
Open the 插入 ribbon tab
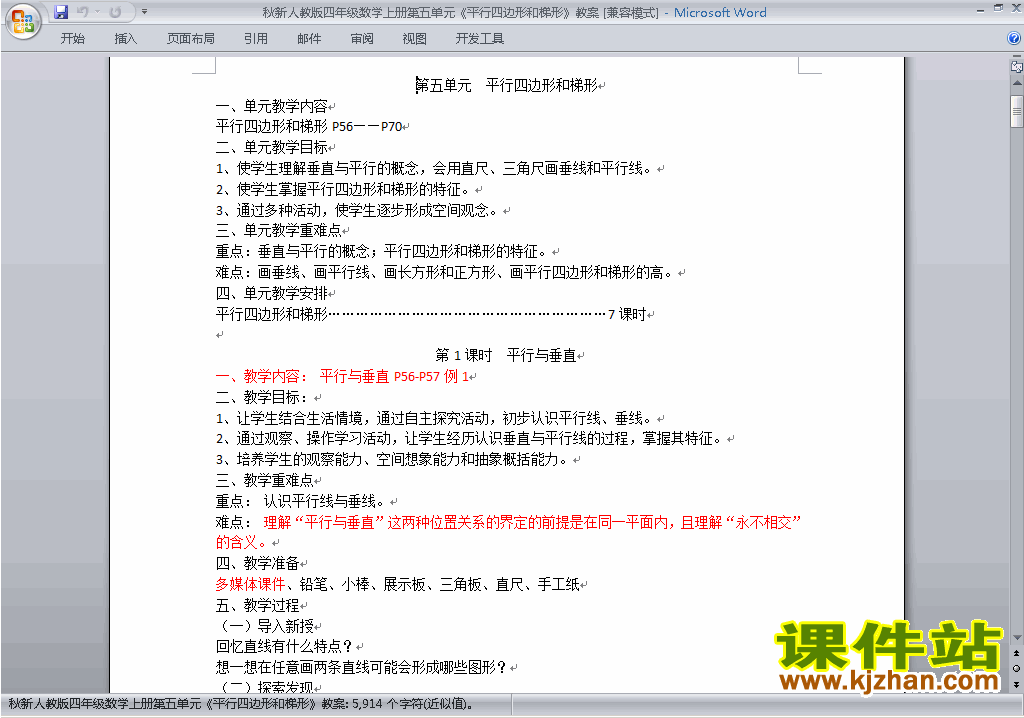coord(125,39)
